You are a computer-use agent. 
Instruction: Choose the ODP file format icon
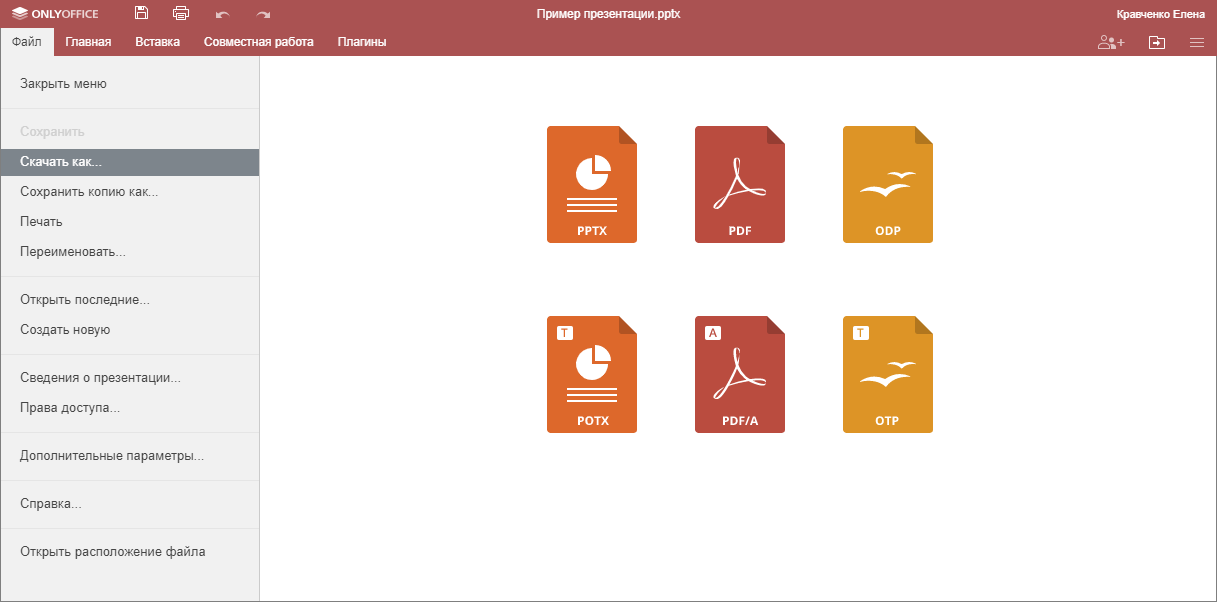[887, 185]
